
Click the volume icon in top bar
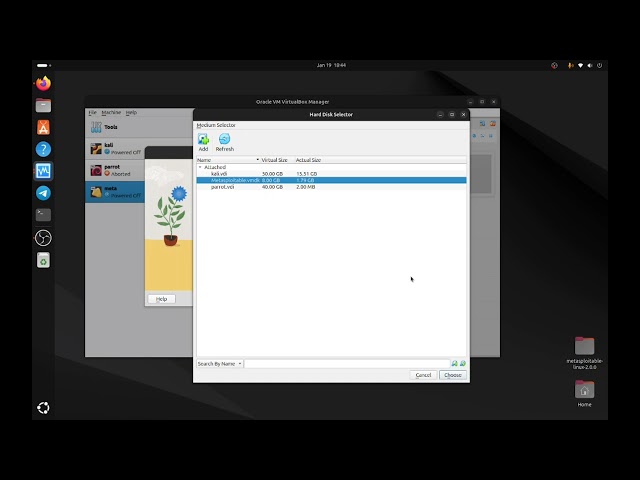coord(590,65)
